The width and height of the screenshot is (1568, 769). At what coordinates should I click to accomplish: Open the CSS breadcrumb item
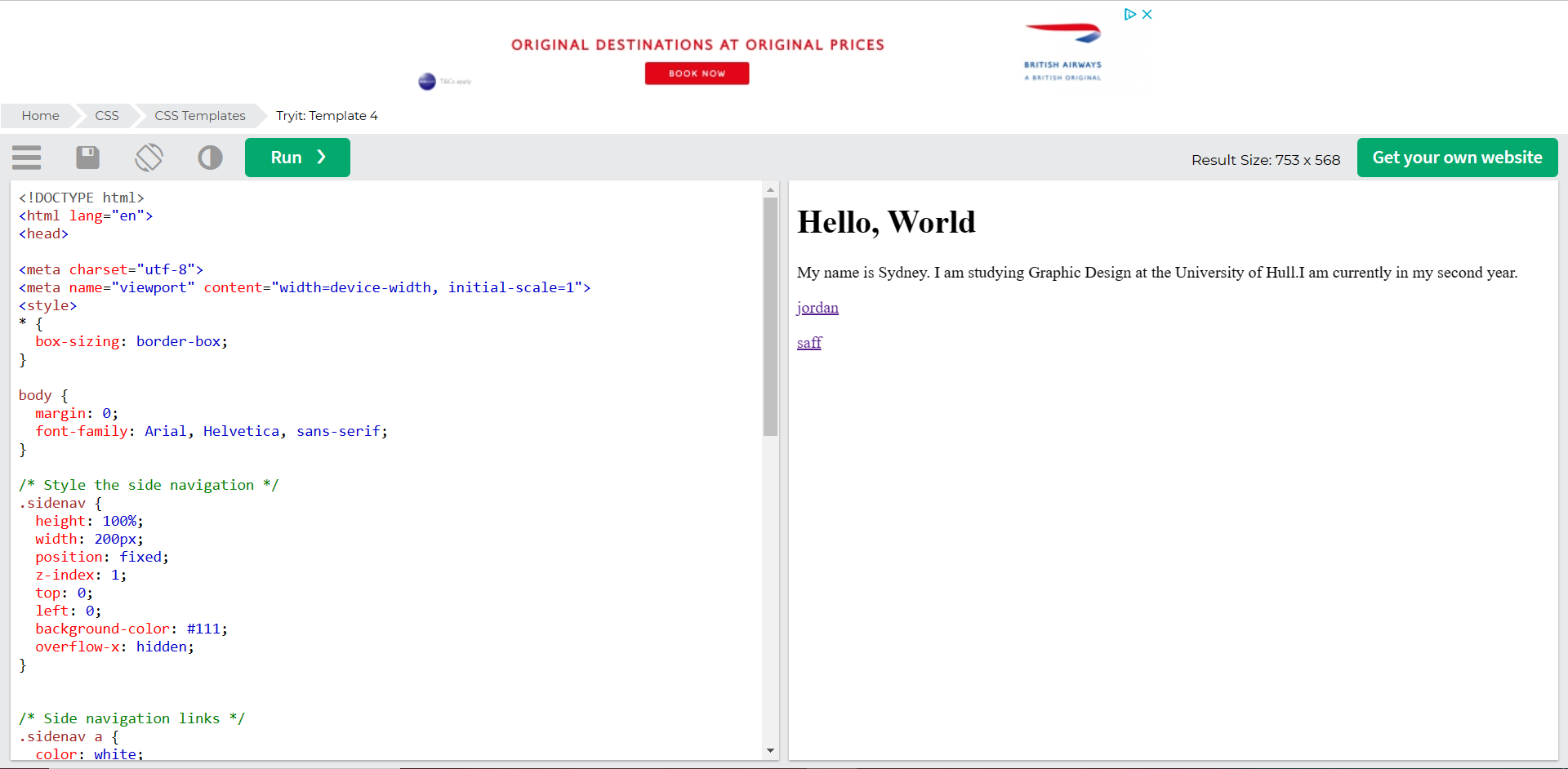point(107,116)
